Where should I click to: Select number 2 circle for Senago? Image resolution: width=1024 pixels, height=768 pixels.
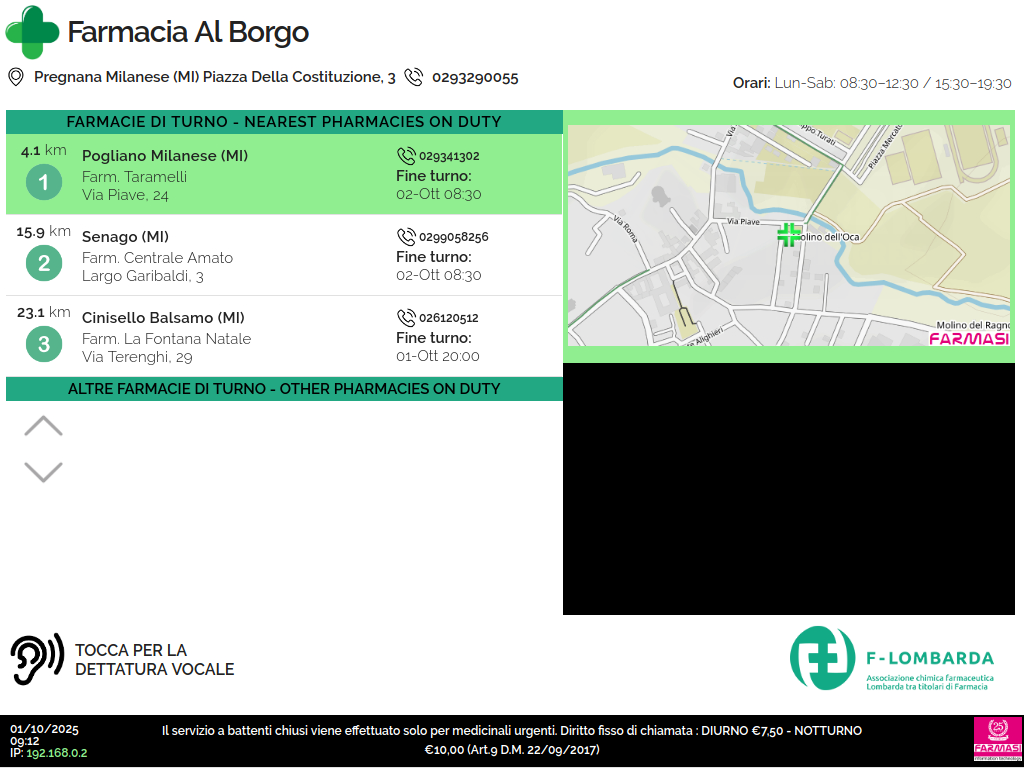(x=43, y=263)
